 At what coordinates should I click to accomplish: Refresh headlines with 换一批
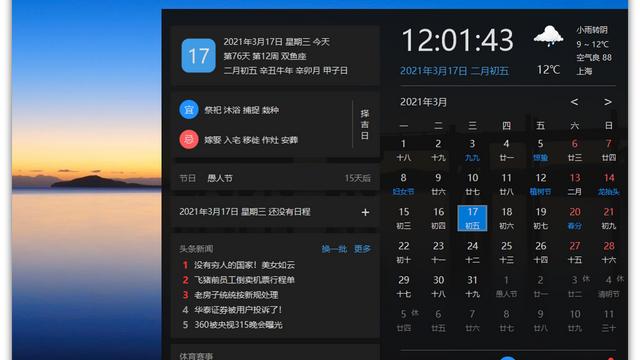(x=334, y=249)
